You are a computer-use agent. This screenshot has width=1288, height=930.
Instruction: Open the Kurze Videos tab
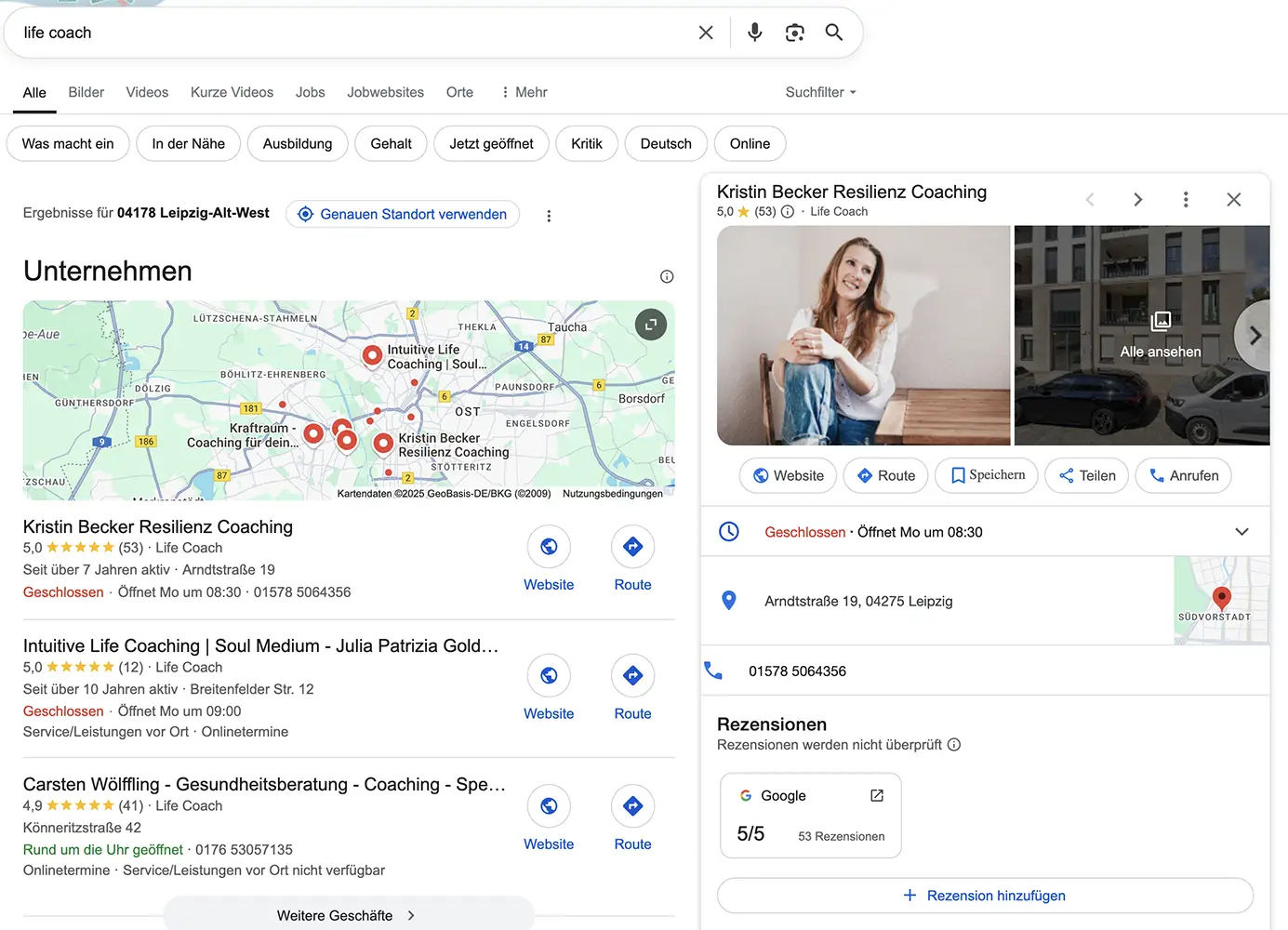pyautogui.click(x=232, y=92)
